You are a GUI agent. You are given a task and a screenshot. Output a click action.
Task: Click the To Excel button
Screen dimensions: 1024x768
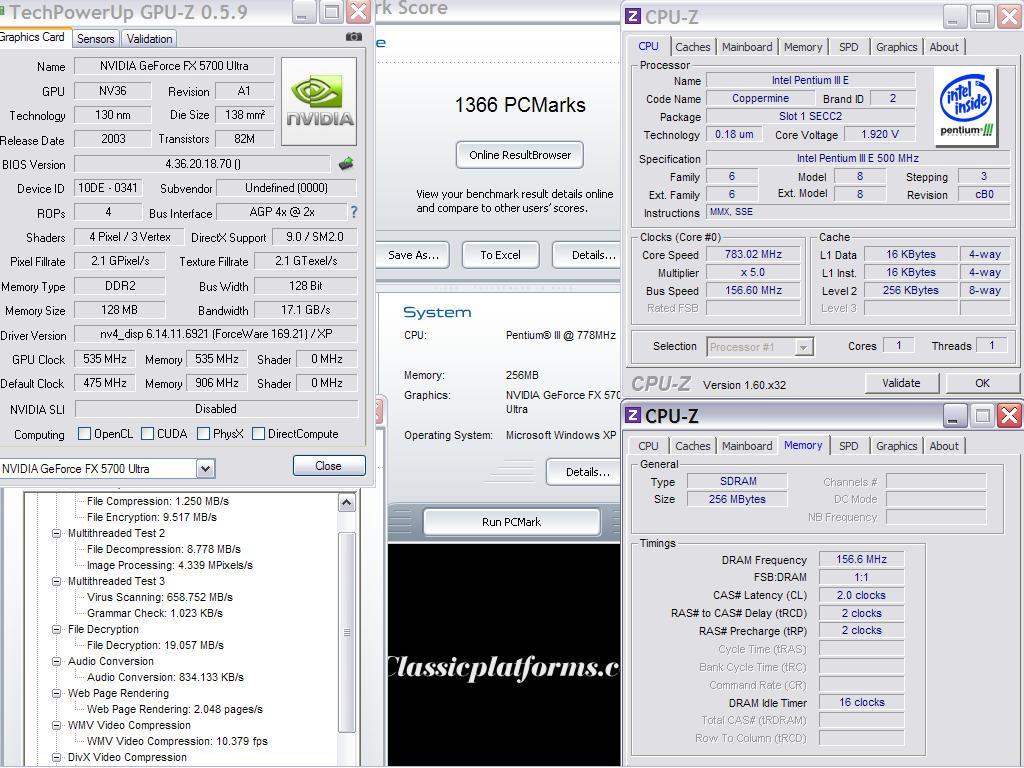click(x=500, y=255)
